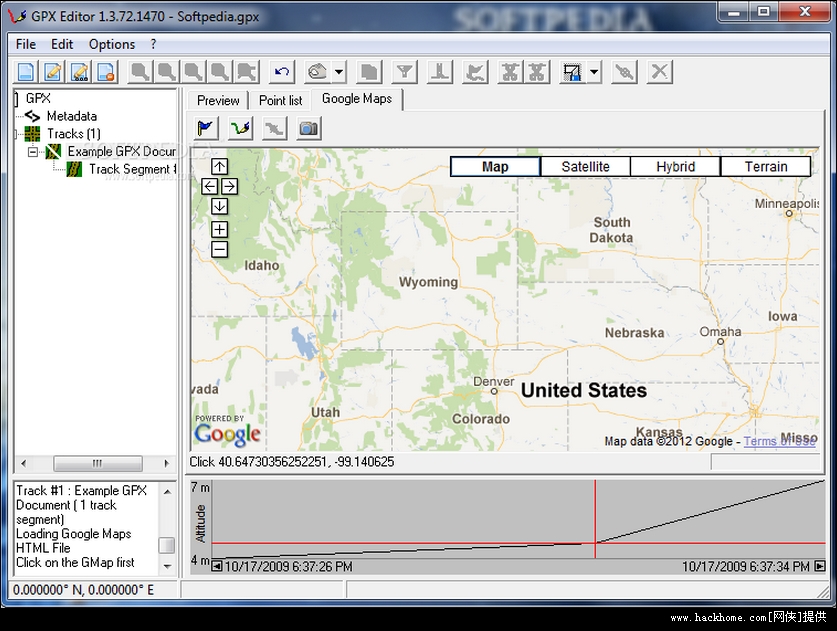Click the copy pages toolbar icon
Image resolution: width=837 pixels, height=631 pixels.
point(369,72)
